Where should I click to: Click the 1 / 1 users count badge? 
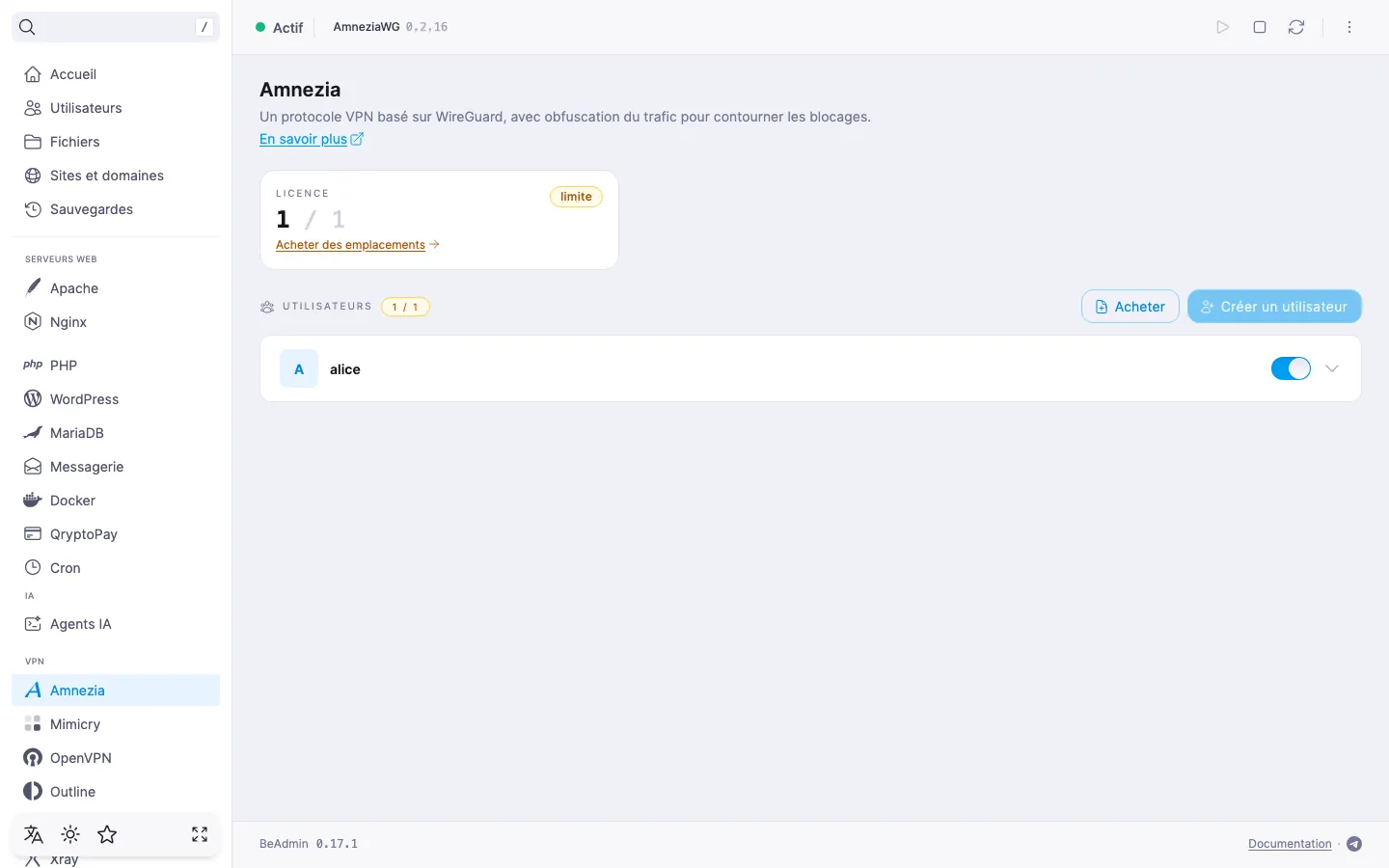pyautogui.click(x=405, y=307)
